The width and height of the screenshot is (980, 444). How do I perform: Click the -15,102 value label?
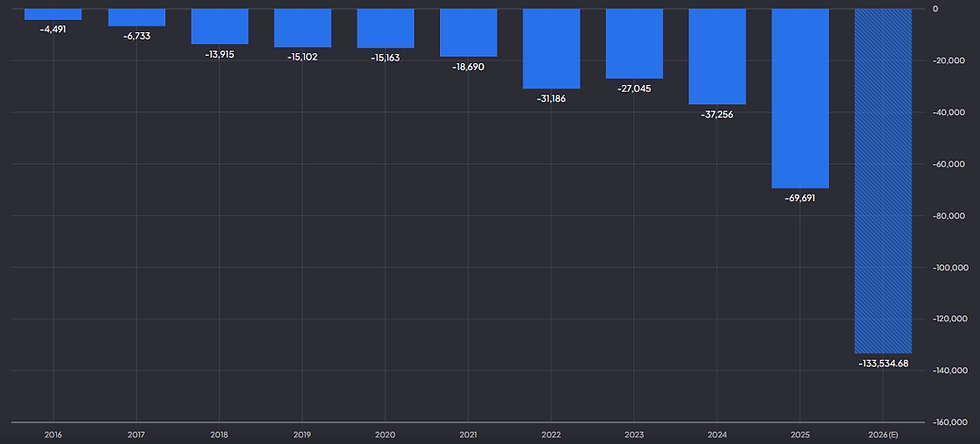(302, 57)
